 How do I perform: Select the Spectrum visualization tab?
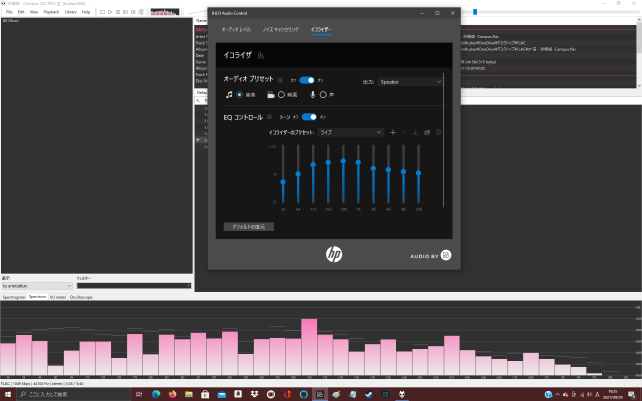[37, 297]
